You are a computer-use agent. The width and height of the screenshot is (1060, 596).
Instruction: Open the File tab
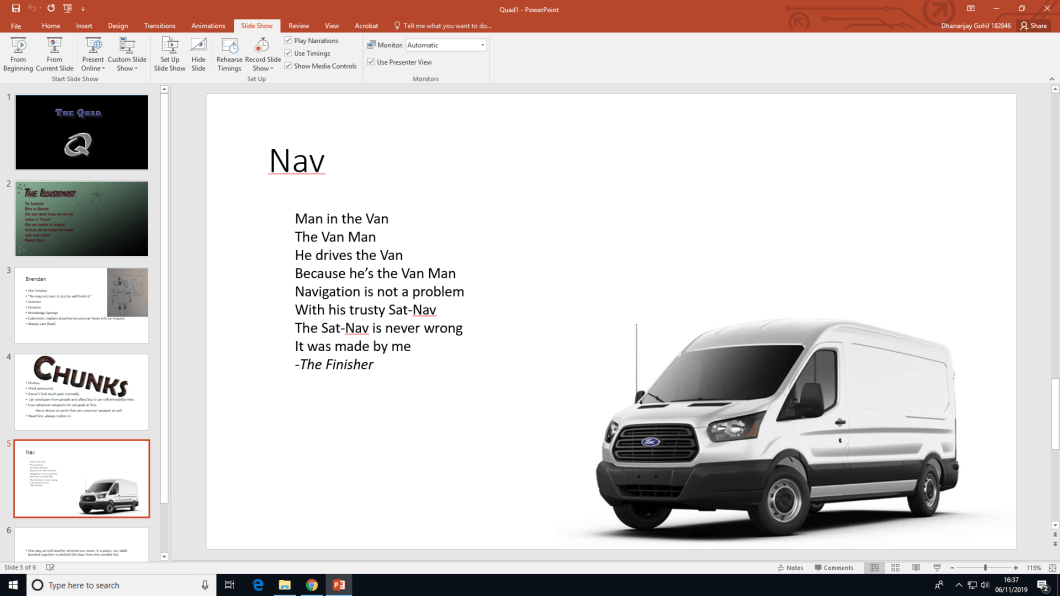(16, 26)
